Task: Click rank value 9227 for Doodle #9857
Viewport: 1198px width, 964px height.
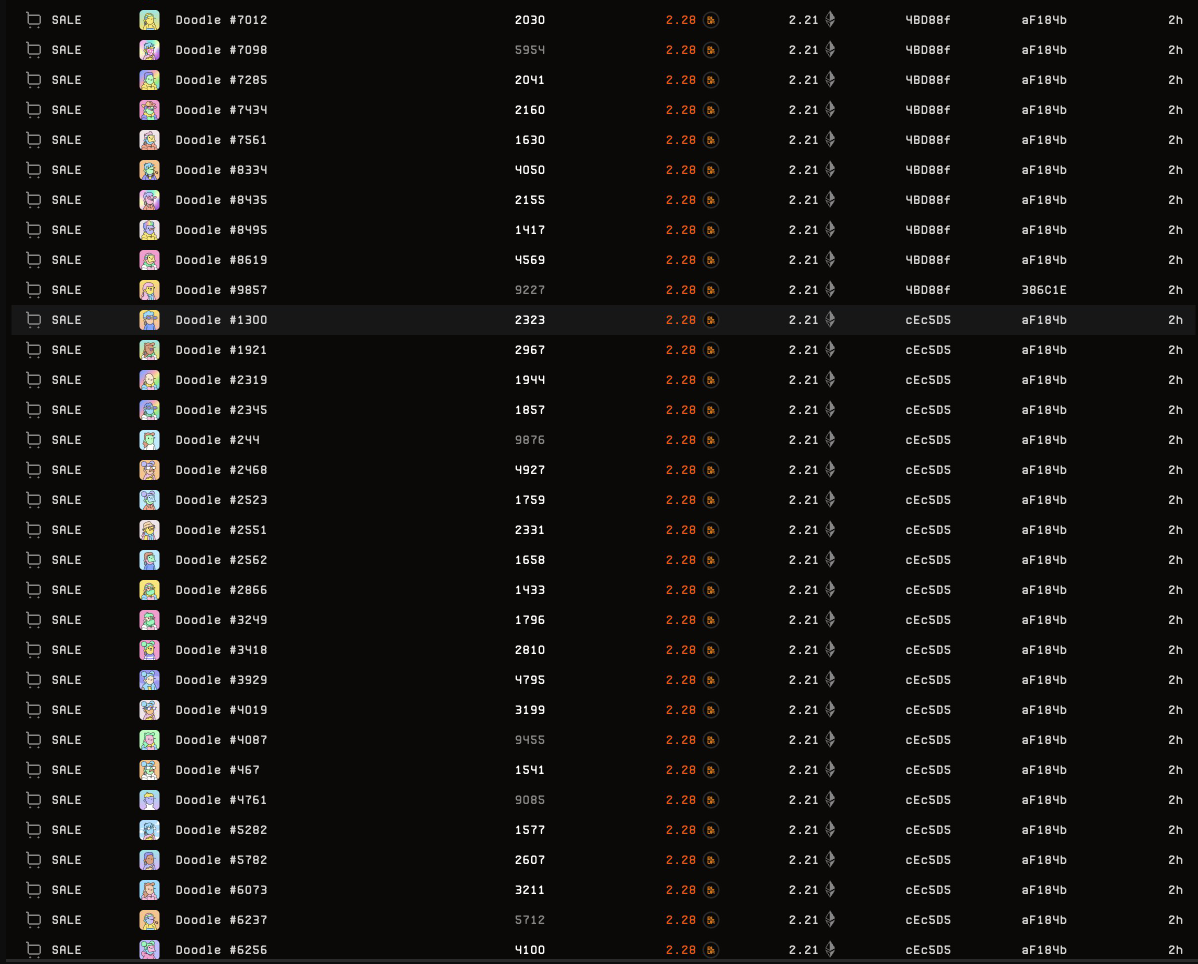Action: pyautogui.click(x=529, y=290)
